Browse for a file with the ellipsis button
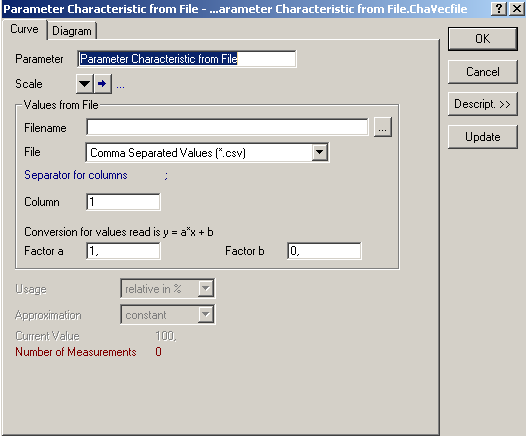This screenshot has width=526, height=436. 383,127
